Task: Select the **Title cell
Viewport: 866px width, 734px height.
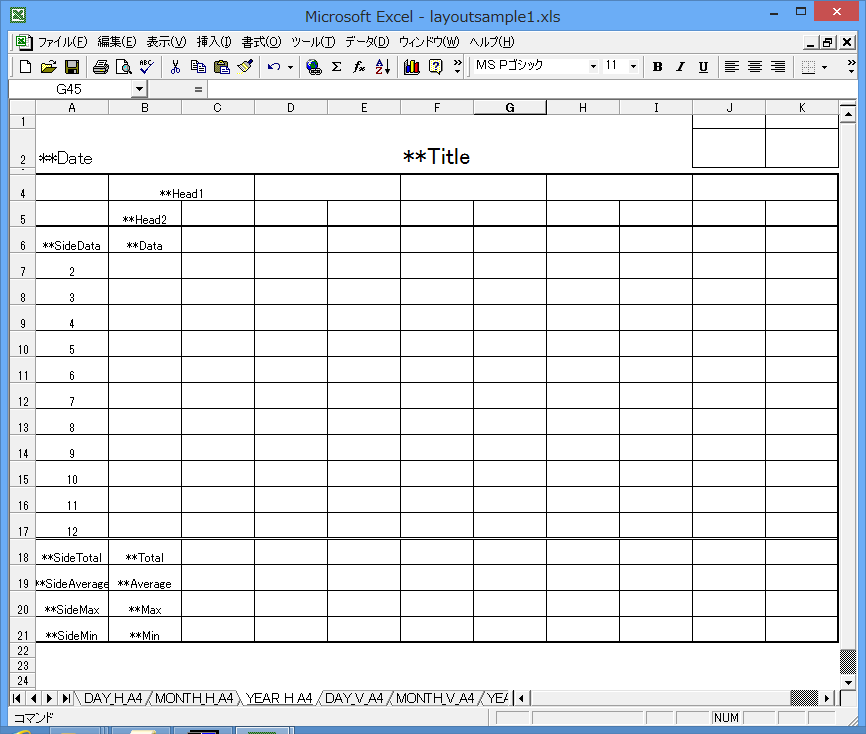Action: tap(436, 157)
